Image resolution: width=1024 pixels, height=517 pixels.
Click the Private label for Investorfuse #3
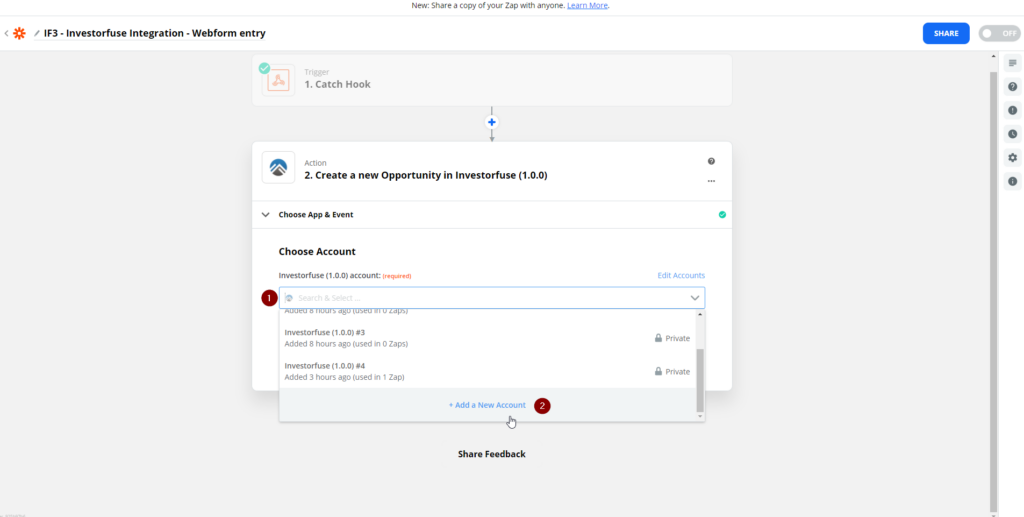(677, 338)
